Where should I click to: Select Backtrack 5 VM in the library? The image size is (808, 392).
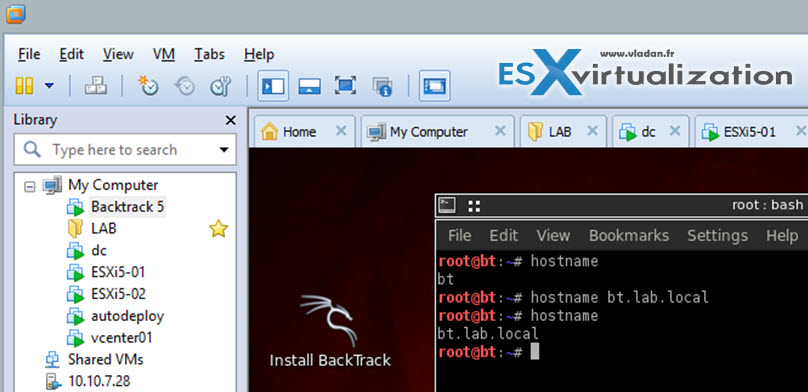(x=127, y=207)
